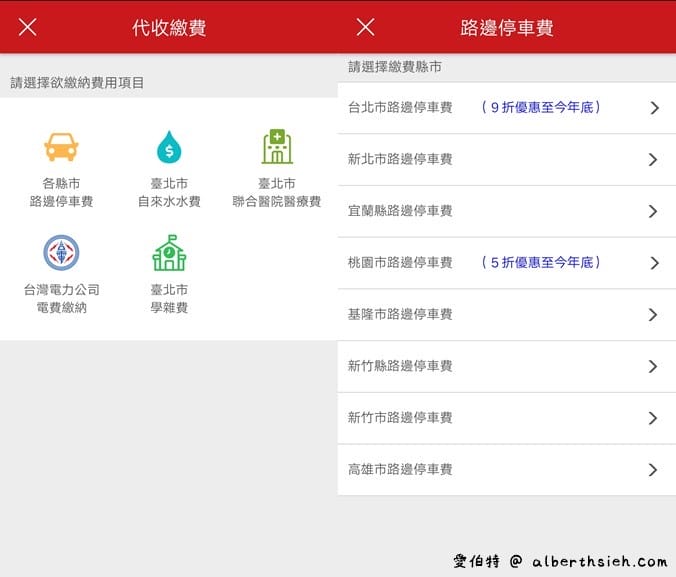The image size is (676, 577).
Task: Expand chevron on 新北市 row
Action: click(x=654, y=160)
